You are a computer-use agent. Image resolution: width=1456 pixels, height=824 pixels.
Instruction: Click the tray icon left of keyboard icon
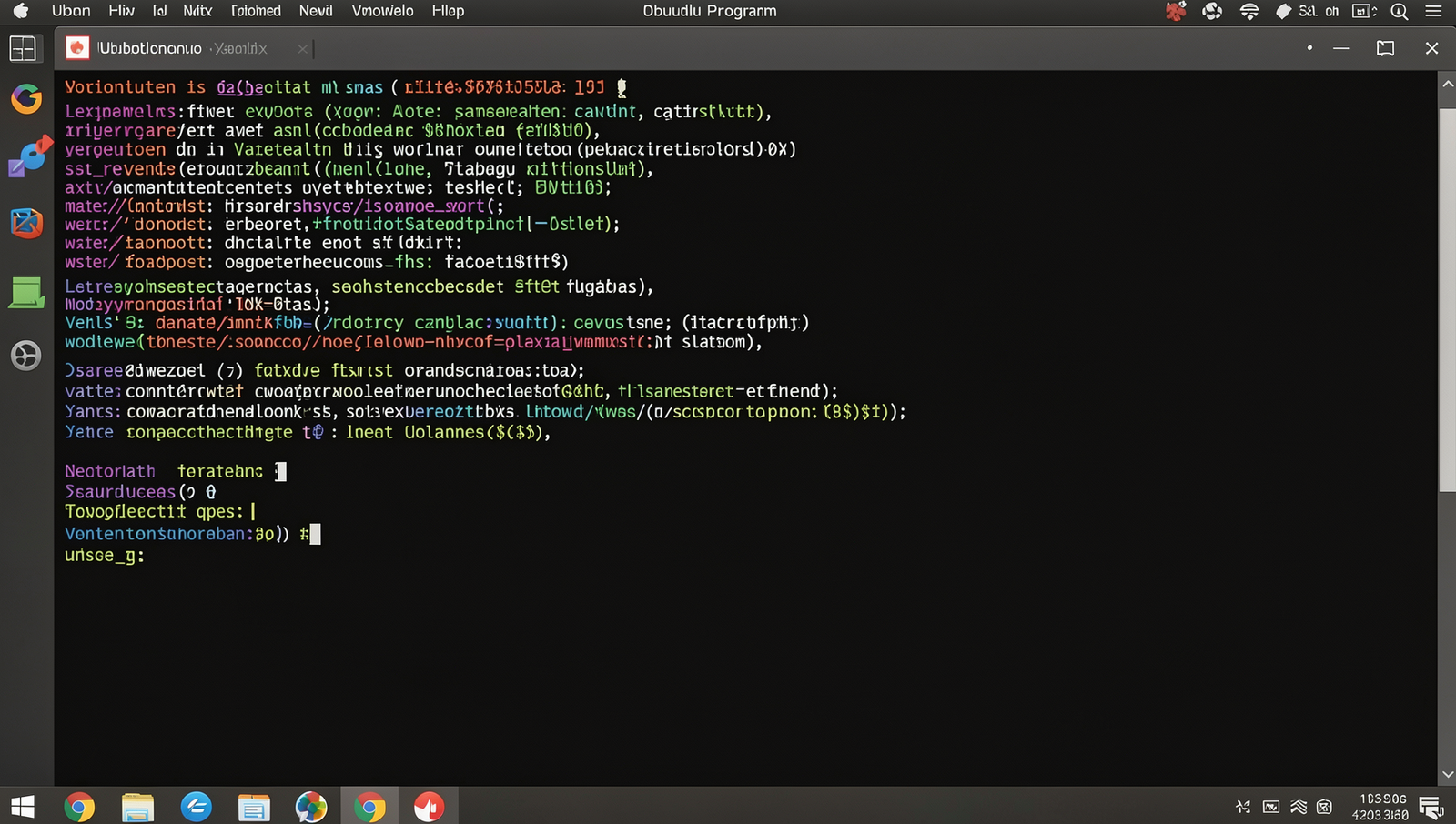1243,807
